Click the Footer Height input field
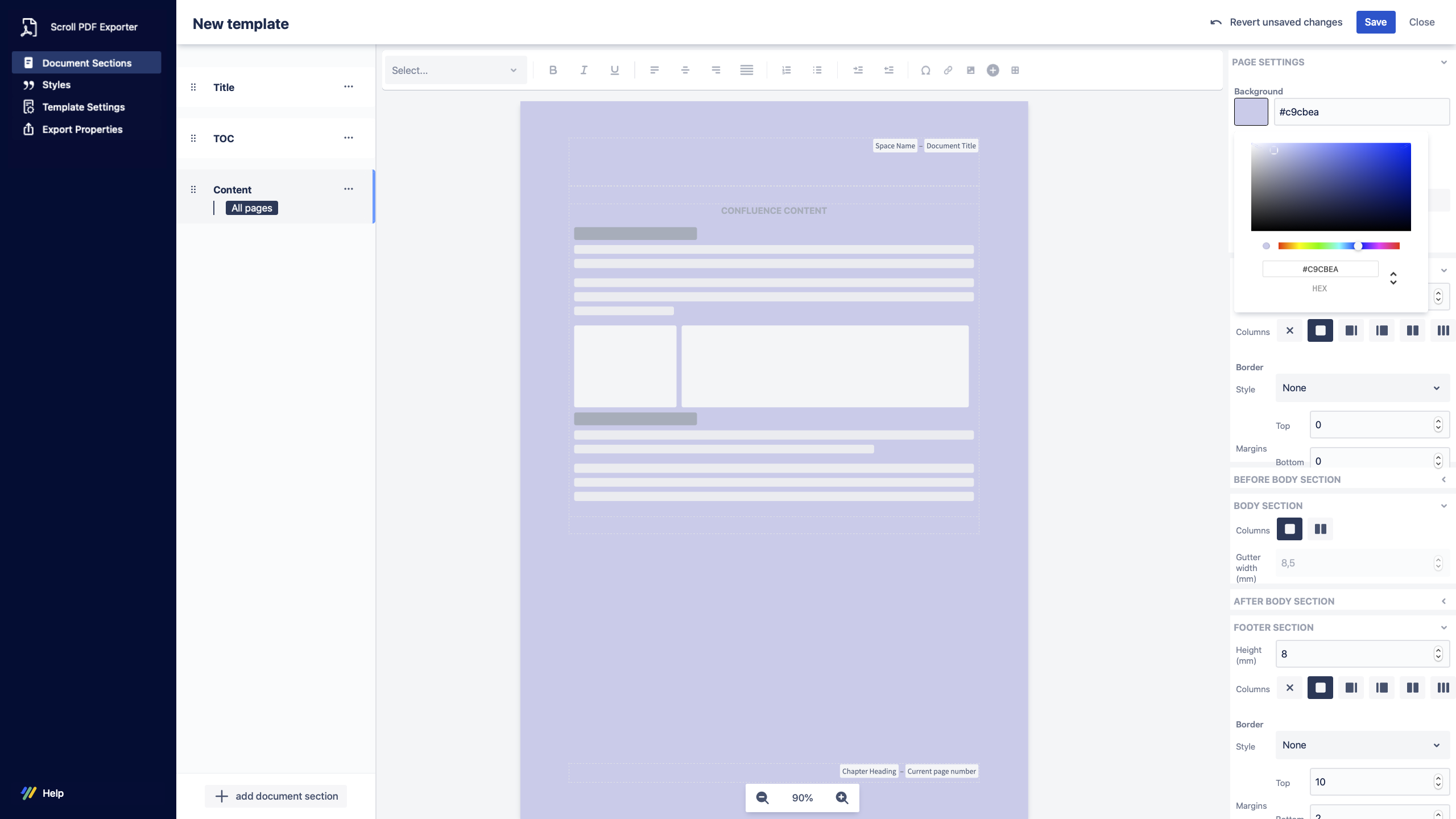The height and width of the screenshot is (819, 1456). [x=1354, y=654]
